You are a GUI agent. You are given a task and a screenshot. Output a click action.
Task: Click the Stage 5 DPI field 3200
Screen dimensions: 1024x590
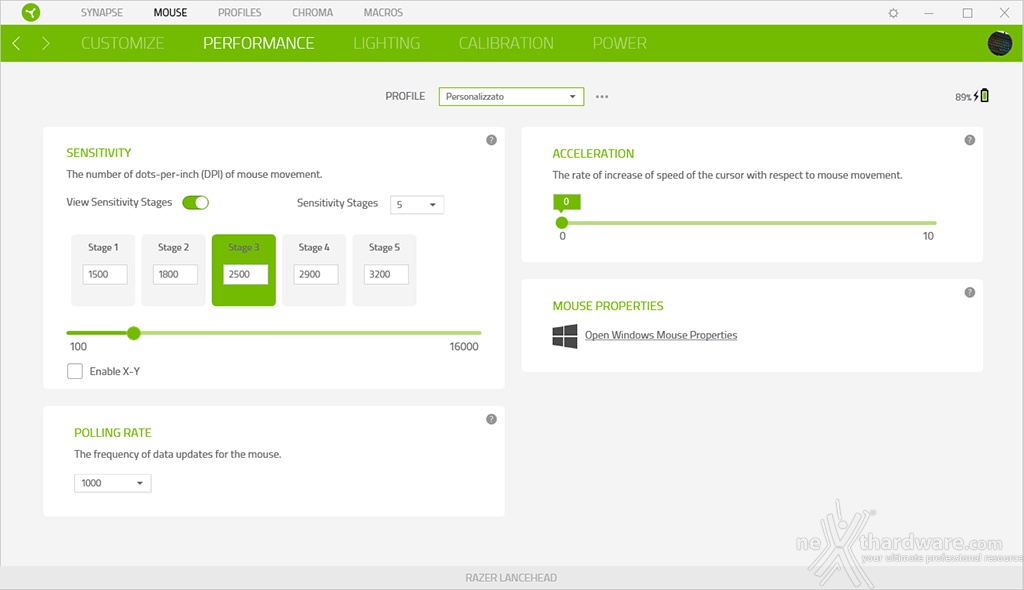pos(386,274)
